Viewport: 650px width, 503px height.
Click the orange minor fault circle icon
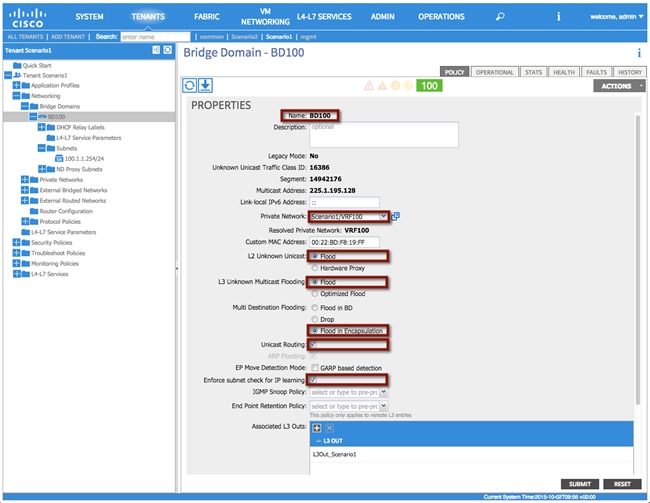[x=395, y=86]
